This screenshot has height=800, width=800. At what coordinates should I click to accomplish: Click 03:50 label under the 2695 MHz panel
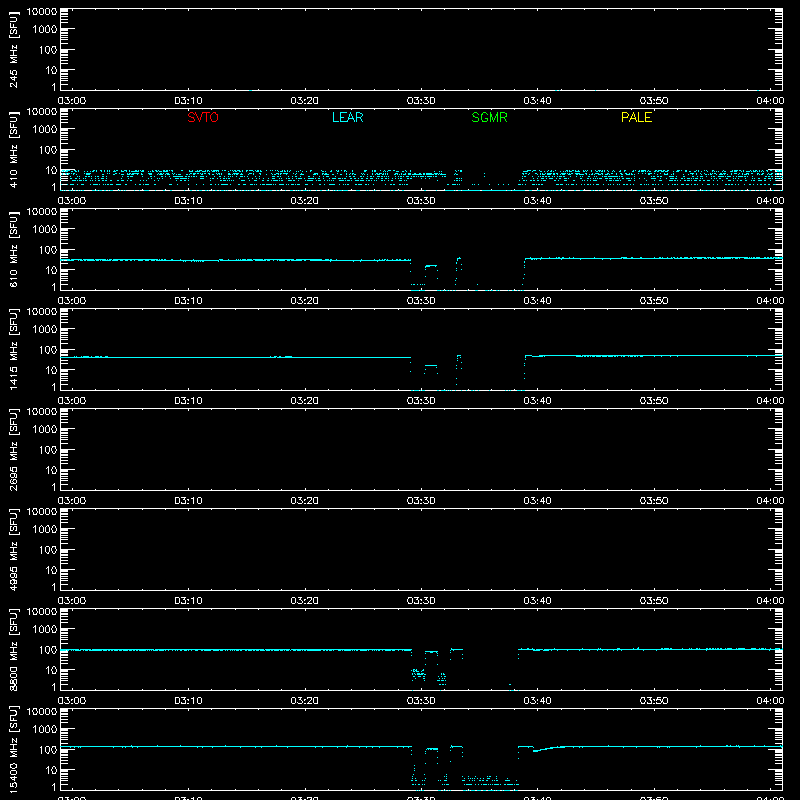[x=654, y=501]
